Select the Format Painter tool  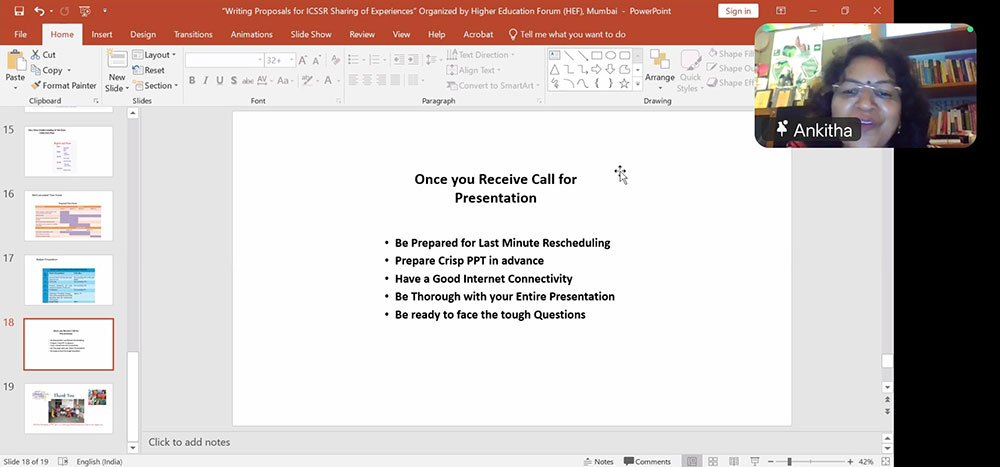coord(63,85)
